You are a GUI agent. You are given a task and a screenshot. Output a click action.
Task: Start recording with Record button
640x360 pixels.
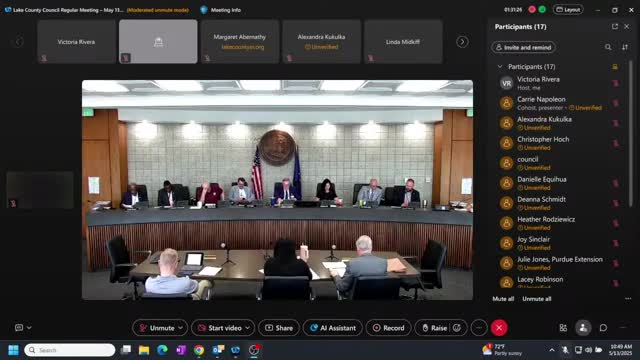point(389,328)
